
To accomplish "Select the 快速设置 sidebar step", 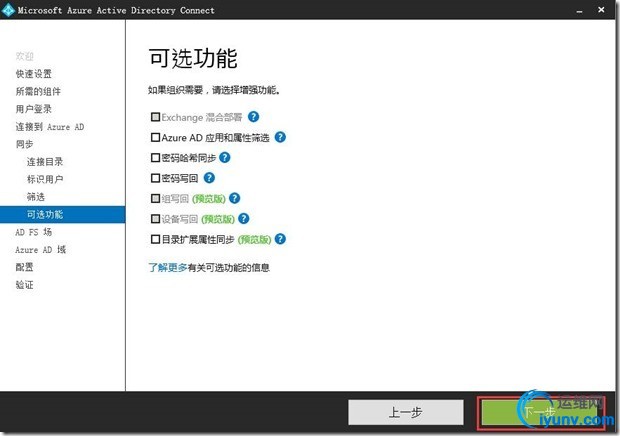I will 34,74.
